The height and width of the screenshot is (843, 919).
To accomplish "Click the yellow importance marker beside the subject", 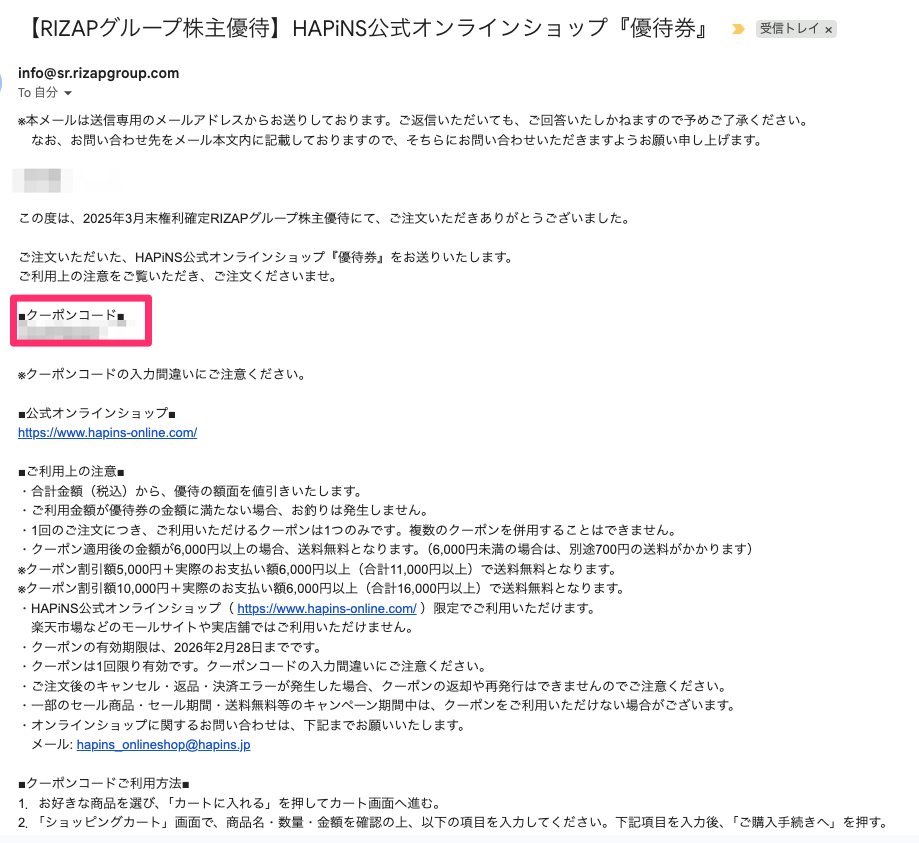I will coord(738,29).
